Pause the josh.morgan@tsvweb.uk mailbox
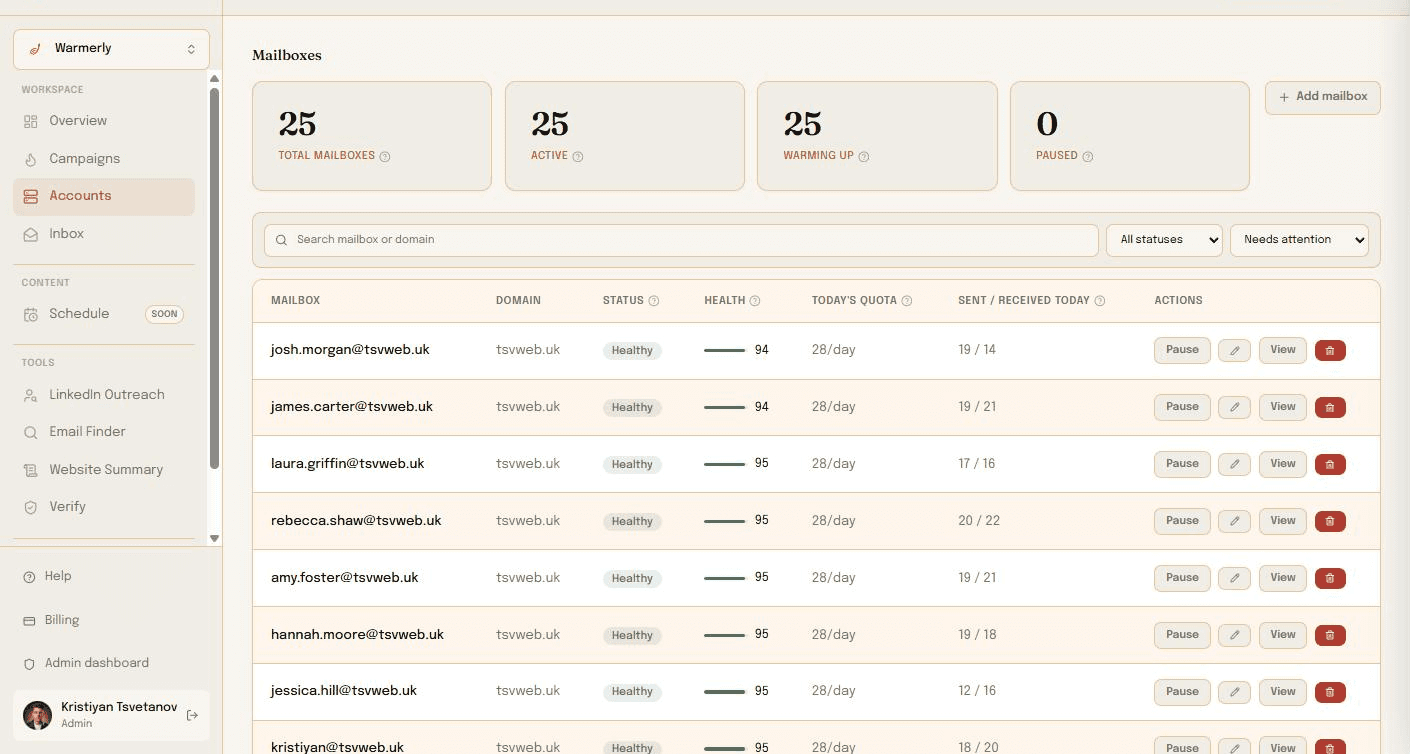Image resolution: width=1410 pixels, height=754 pixels. point(1182,350)
